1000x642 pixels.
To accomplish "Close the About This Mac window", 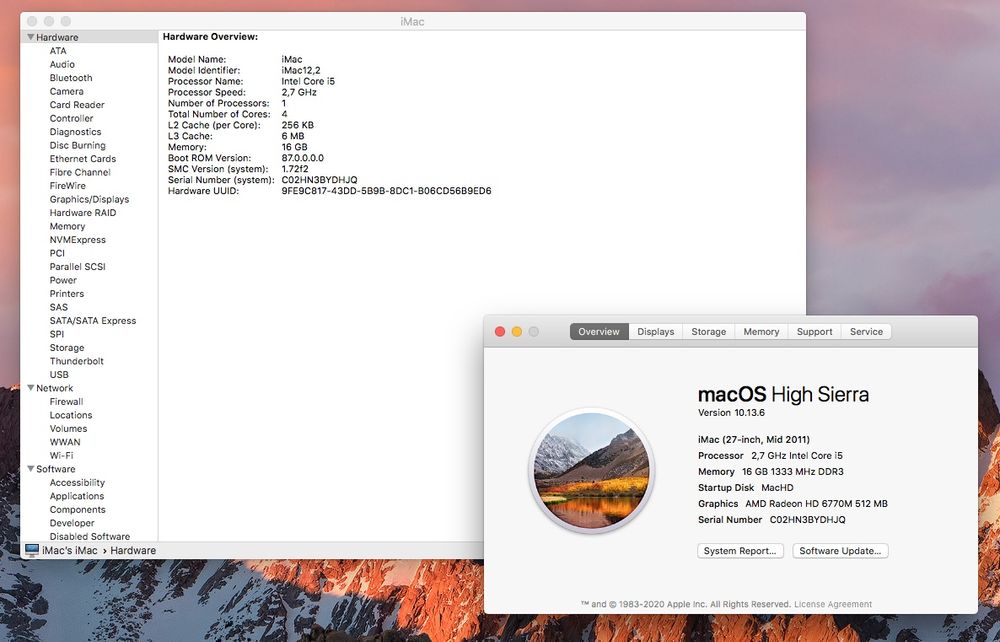I will click(500, 332).
